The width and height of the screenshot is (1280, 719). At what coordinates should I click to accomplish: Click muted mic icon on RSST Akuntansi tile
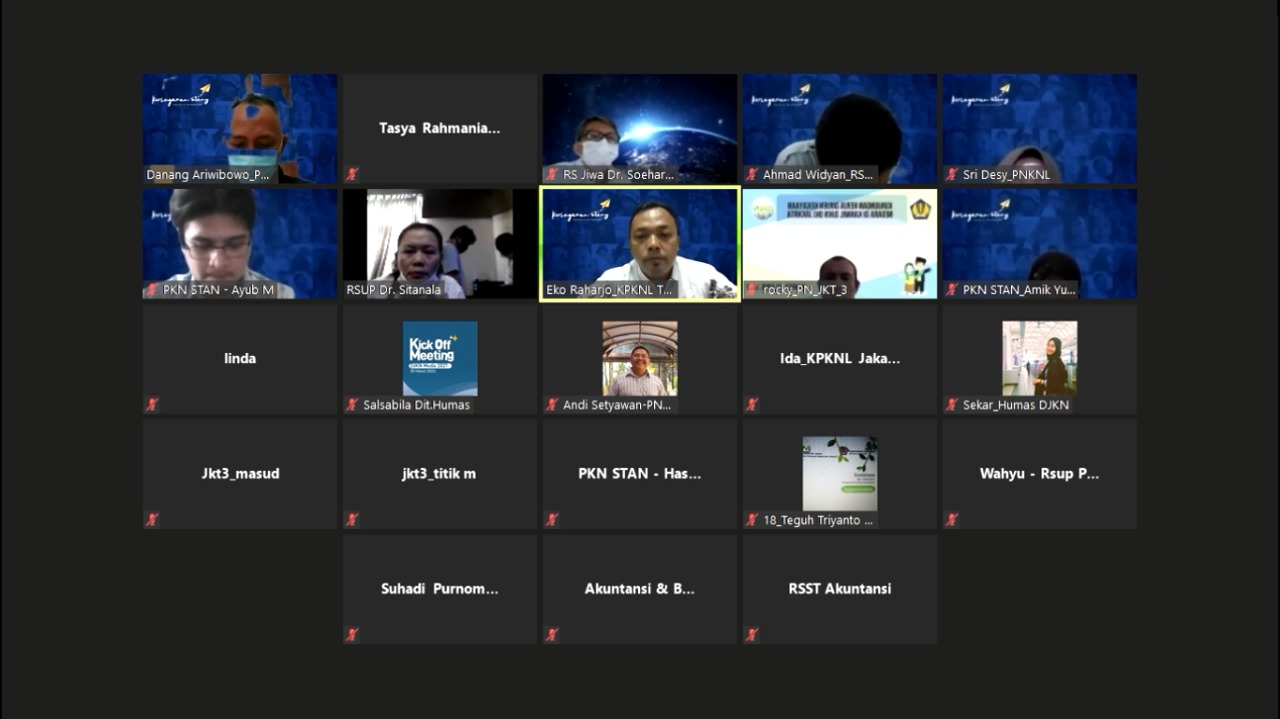tap(752, 635)
